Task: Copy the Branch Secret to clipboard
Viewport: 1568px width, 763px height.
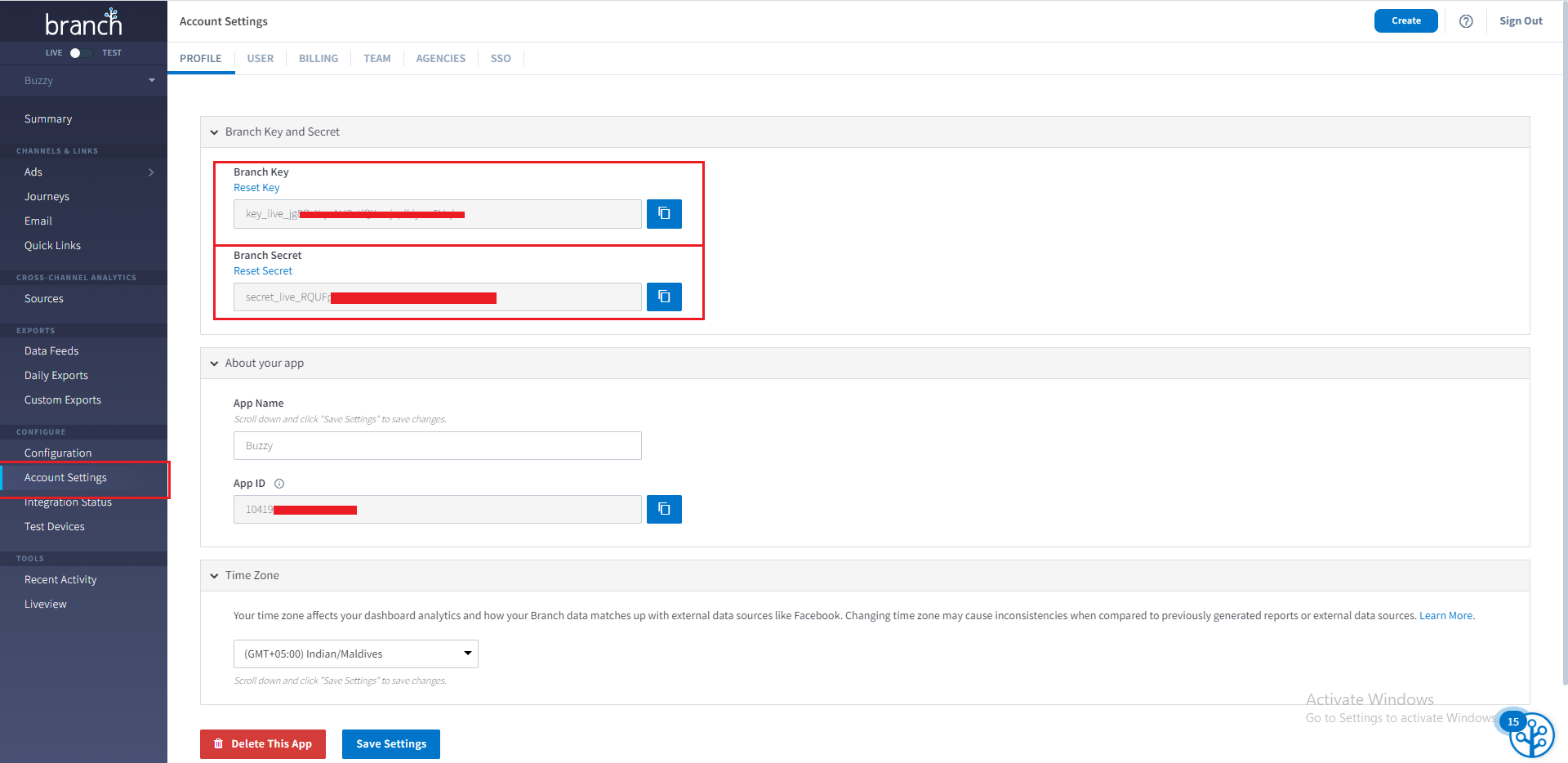Action: coord(664,297)
